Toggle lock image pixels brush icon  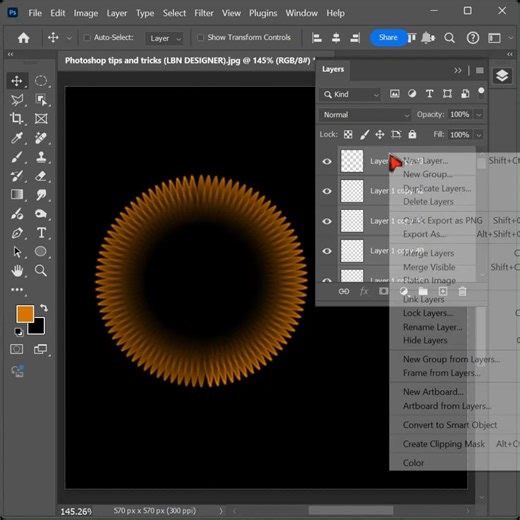(x=364, y=135)
